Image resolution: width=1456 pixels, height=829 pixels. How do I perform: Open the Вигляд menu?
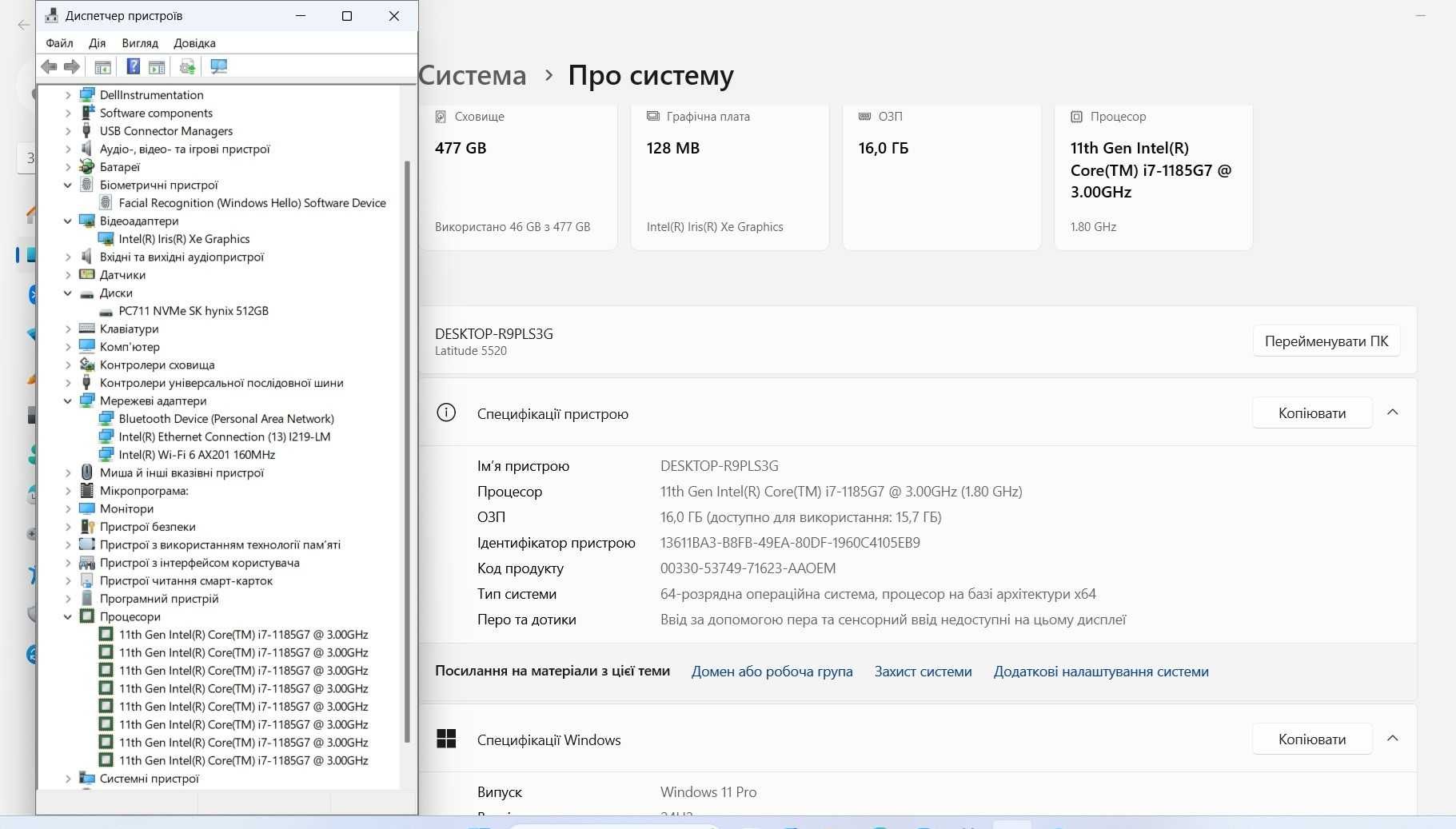coord(140,43)
